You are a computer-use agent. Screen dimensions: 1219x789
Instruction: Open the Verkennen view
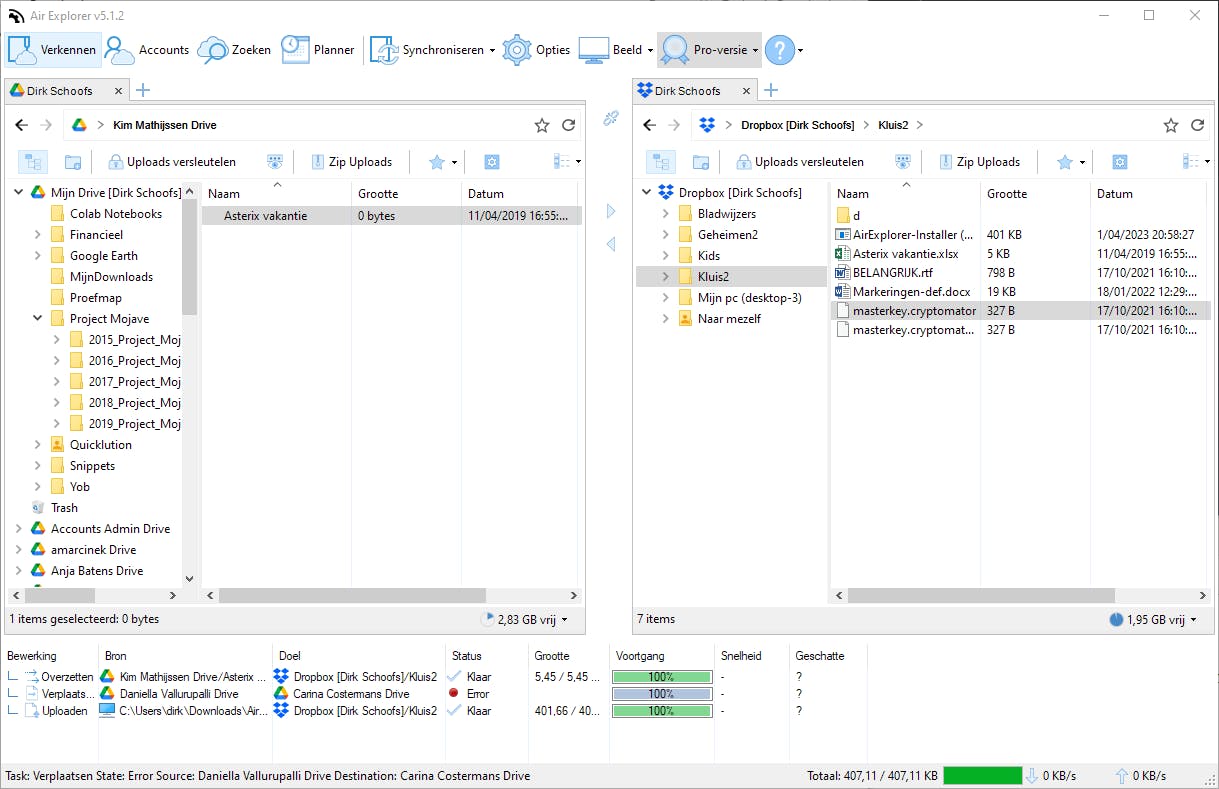point(52,49)
